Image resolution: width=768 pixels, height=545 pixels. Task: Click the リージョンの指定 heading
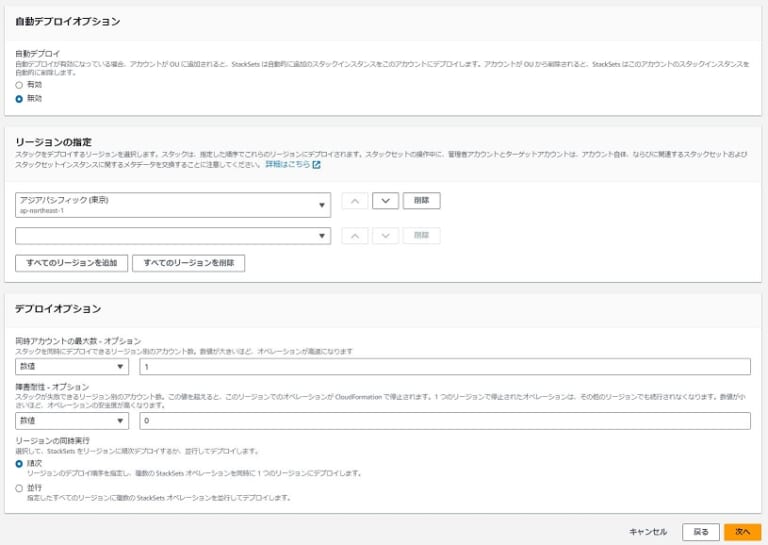point(53,142)
